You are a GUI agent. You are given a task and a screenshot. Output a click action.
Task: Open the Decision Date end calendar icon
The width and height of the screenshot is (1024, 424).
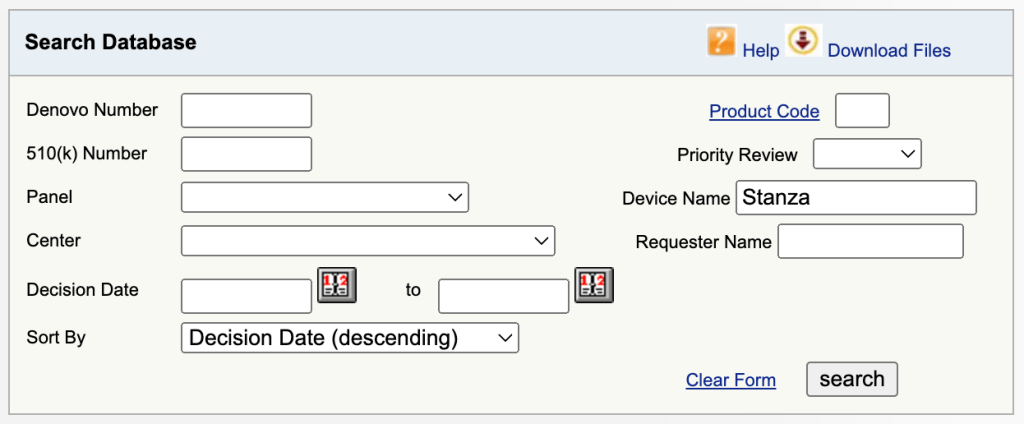click(x=594, y=285)
